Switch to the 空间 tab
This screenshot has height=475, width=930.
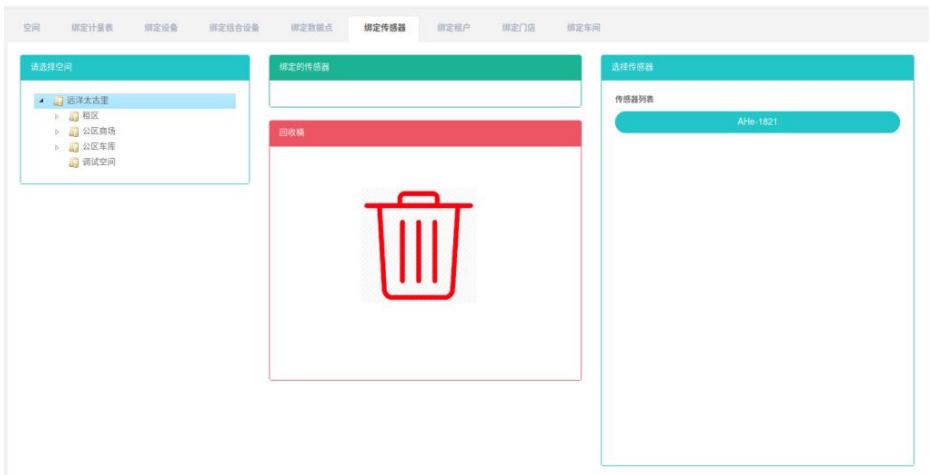[x=31, y=27]
